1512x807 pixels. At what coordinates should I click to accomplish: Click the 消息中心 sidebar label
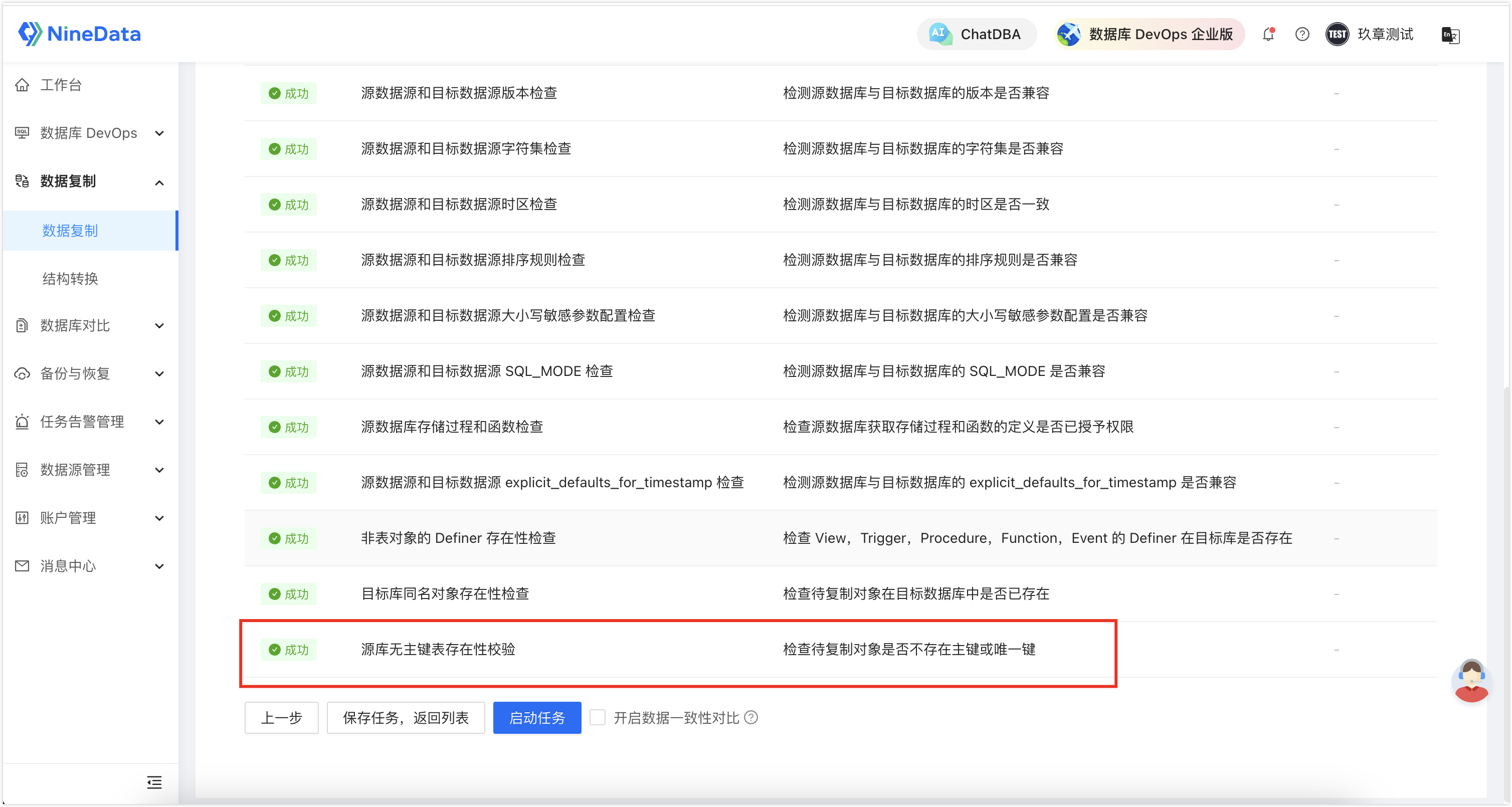(68, 566)
